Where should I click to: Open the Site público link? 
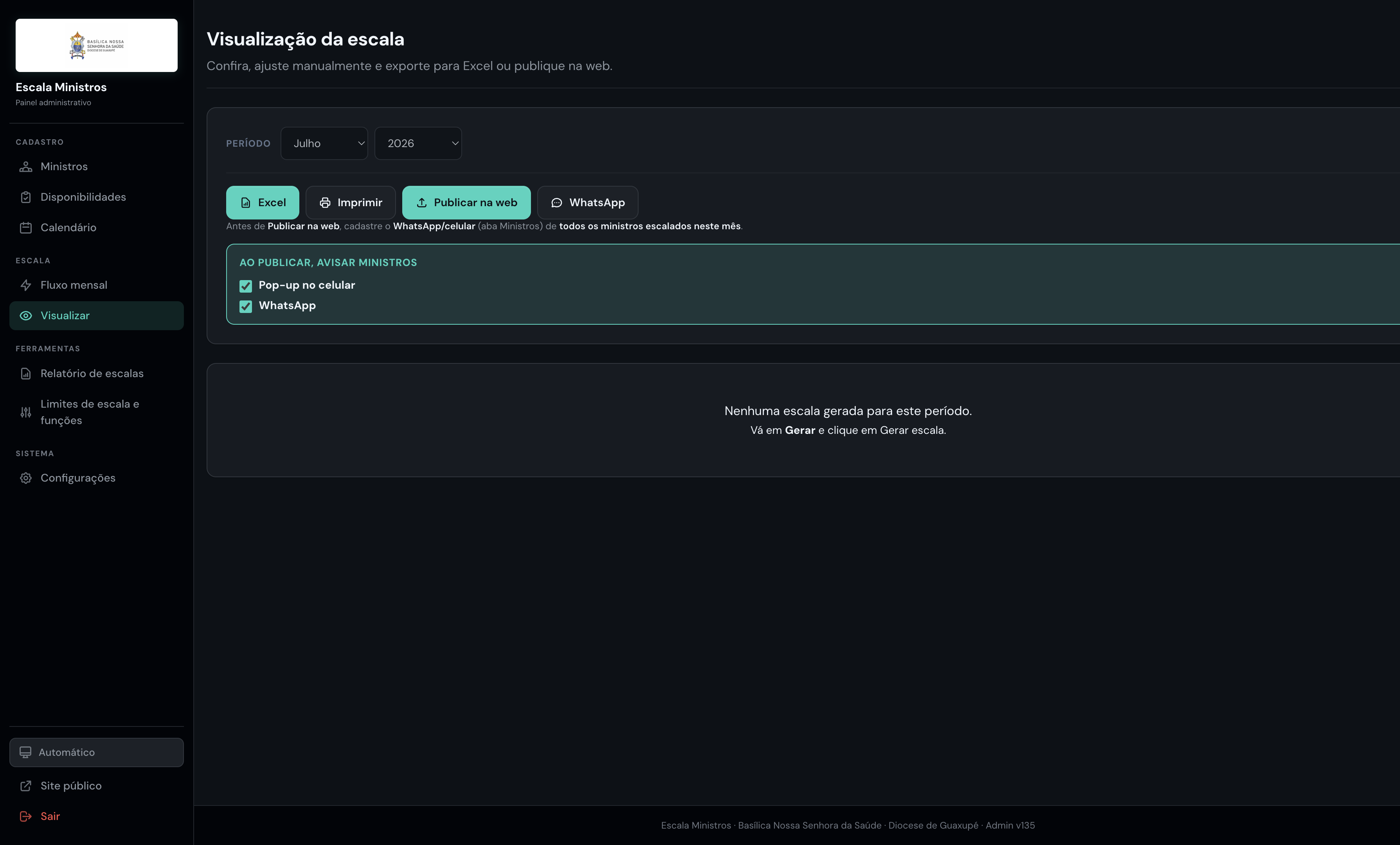coord(97,786)
